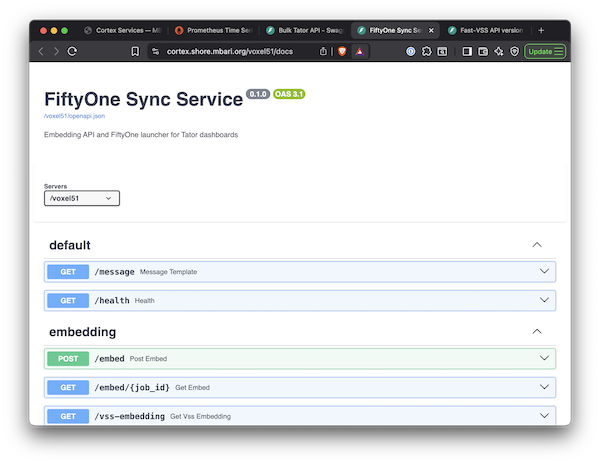This screenshot has width=600, height=464.
Task: Open the extensions puzzle icon
Action: click(x=426, y=51)
